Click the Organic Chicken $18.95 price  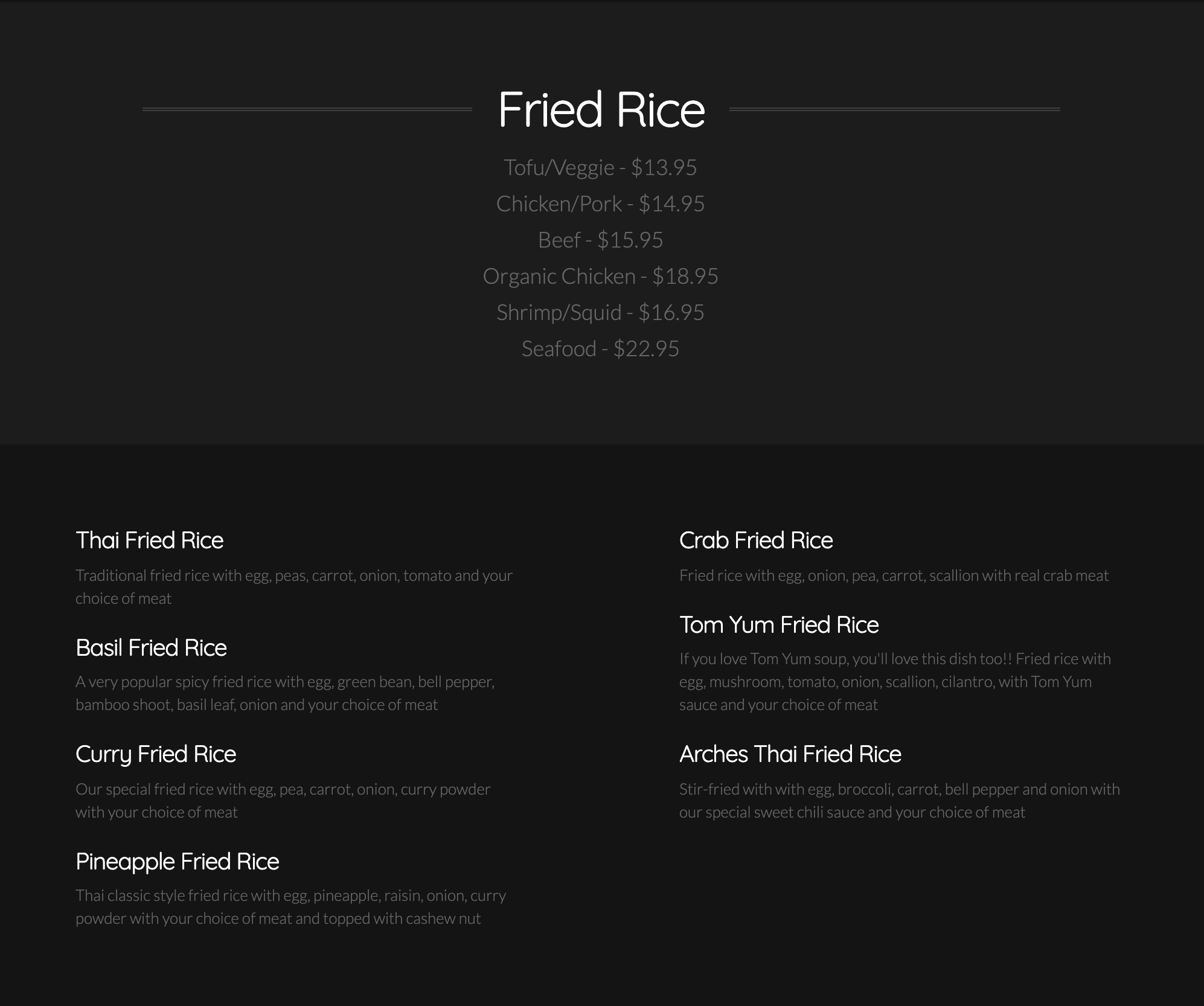pyautogui.click(x=600, y=276)
